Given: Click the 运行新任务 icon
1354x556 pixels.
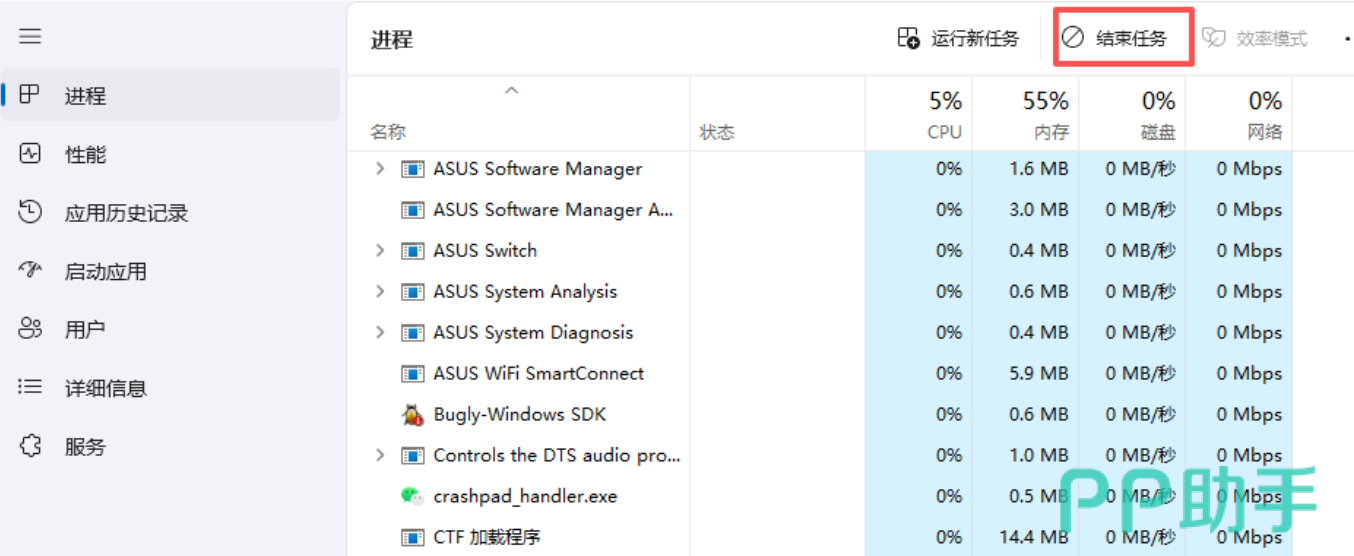Looking at the screenshot, I should click(908, 38).
